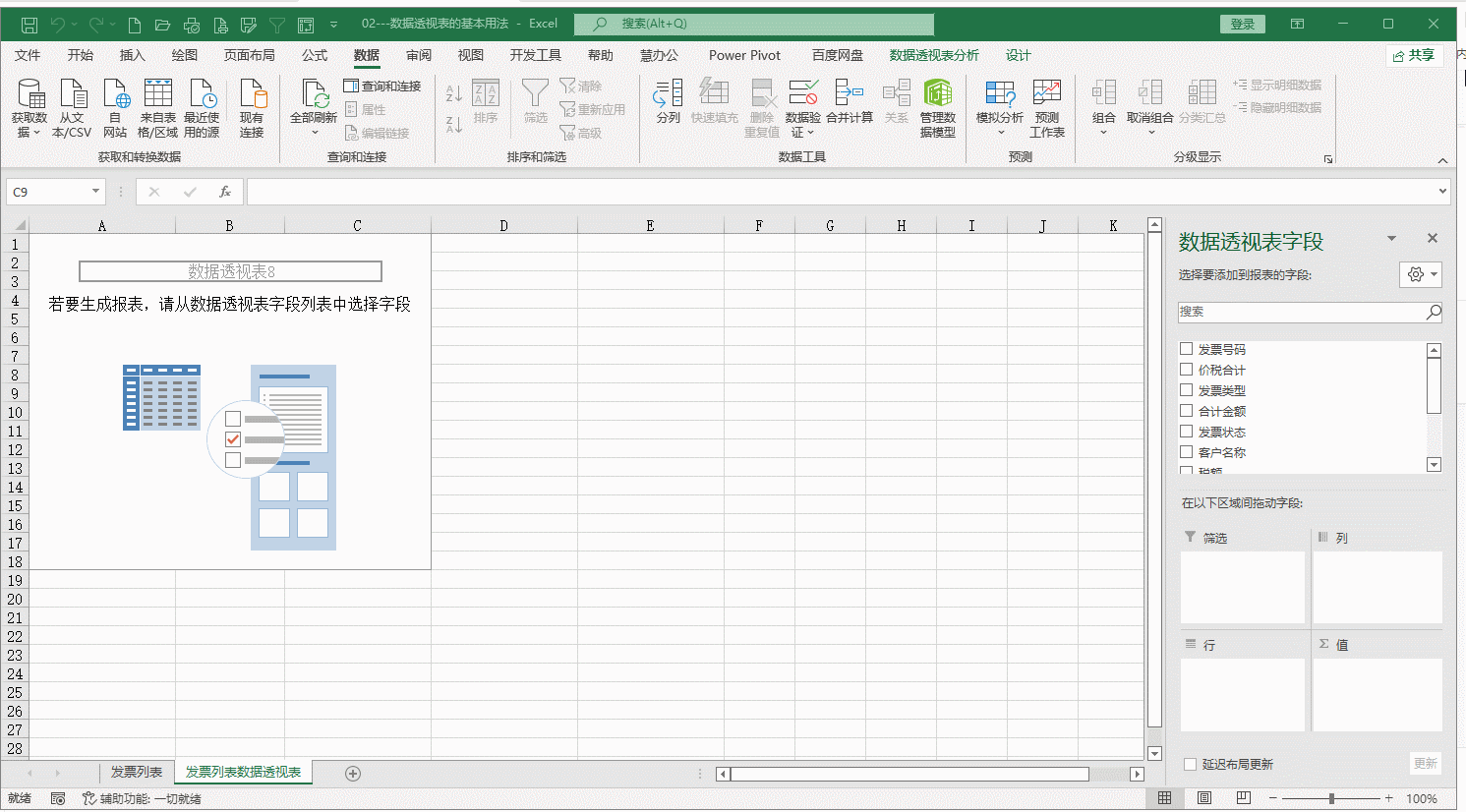Open the 数据透视表分析 ribbon tab
This screenshot has width=1466, height=812.
(x=934, y=55)
